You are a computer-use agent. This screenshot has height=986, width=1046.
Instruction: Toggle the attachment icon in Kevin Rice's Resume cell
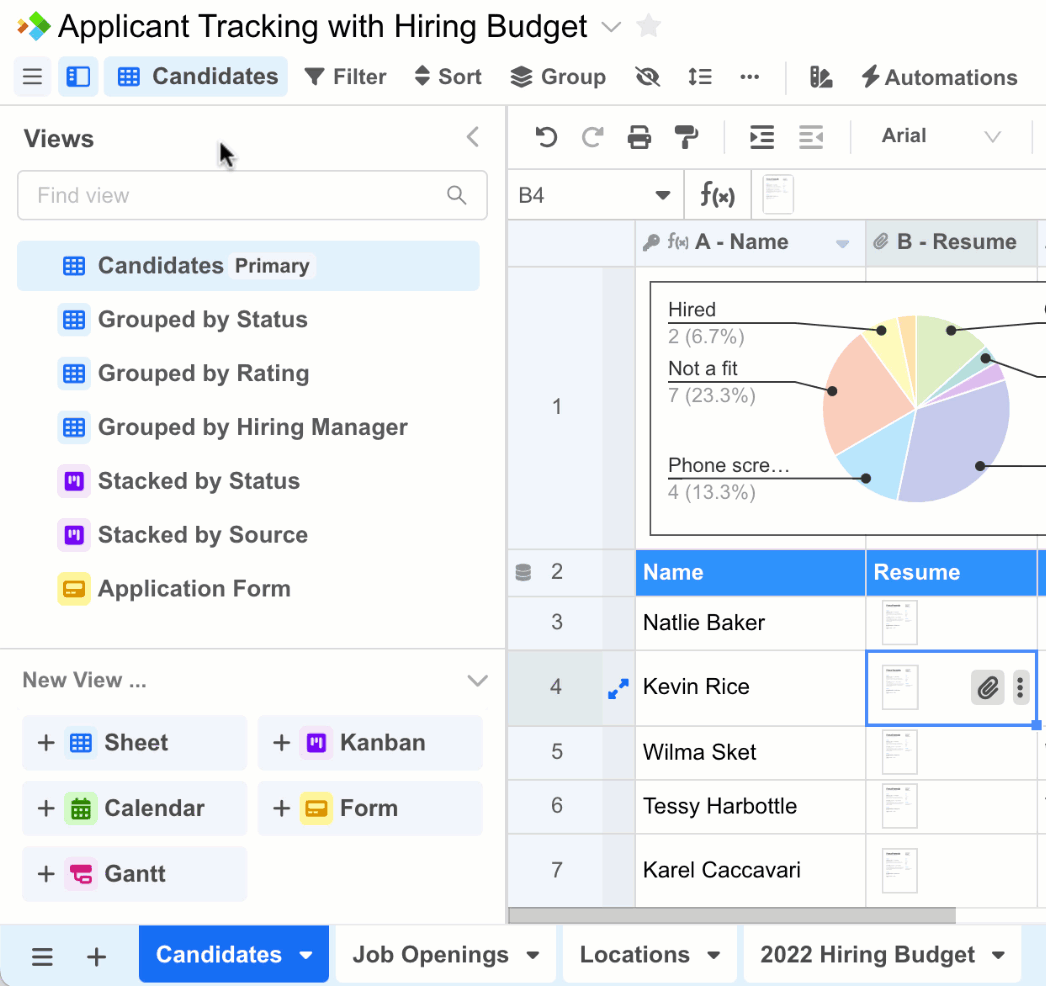[987, 687]
